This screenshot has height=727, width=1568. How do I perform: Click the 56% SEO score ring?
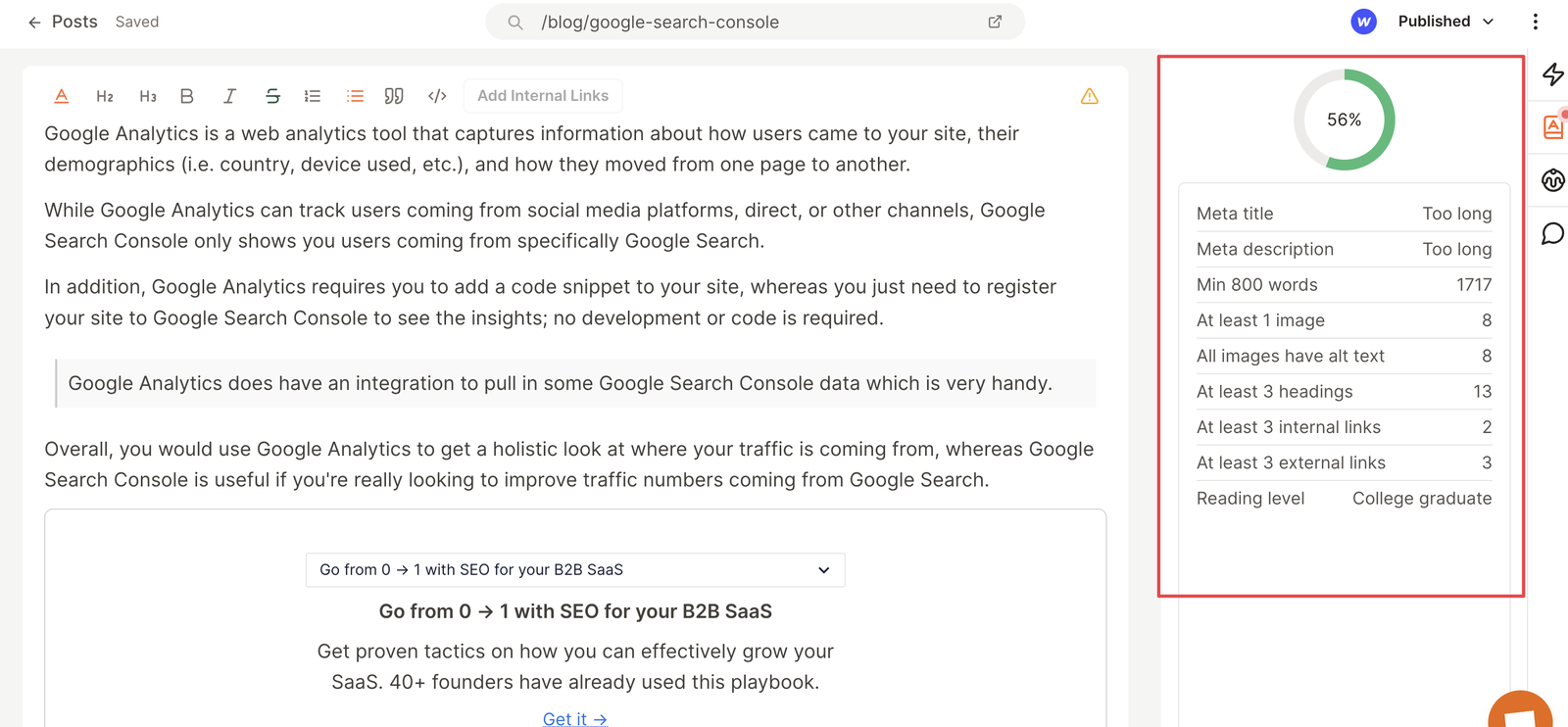pos(1345,120)
